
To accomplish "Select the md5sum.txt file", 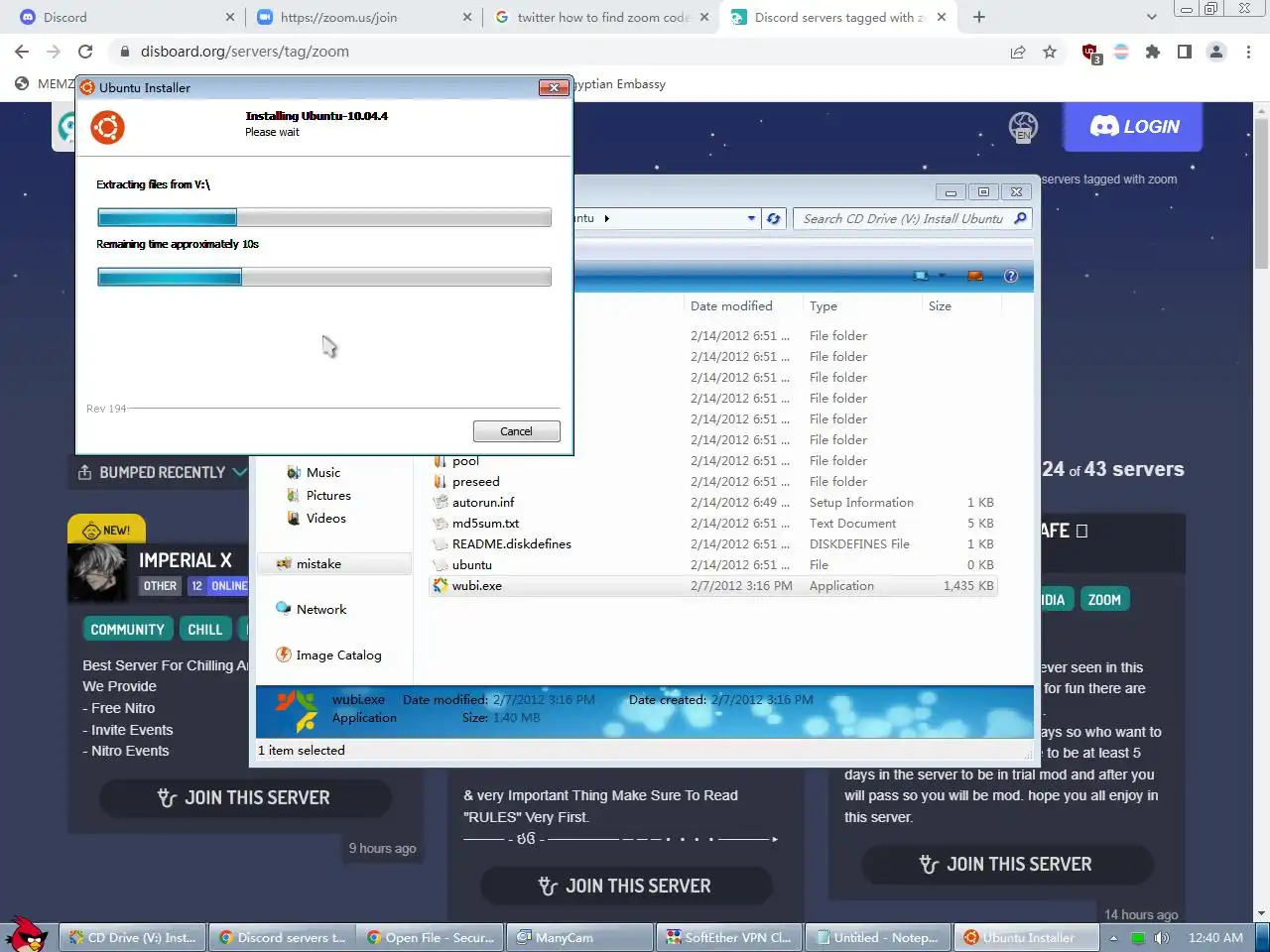I will [485, 524].
